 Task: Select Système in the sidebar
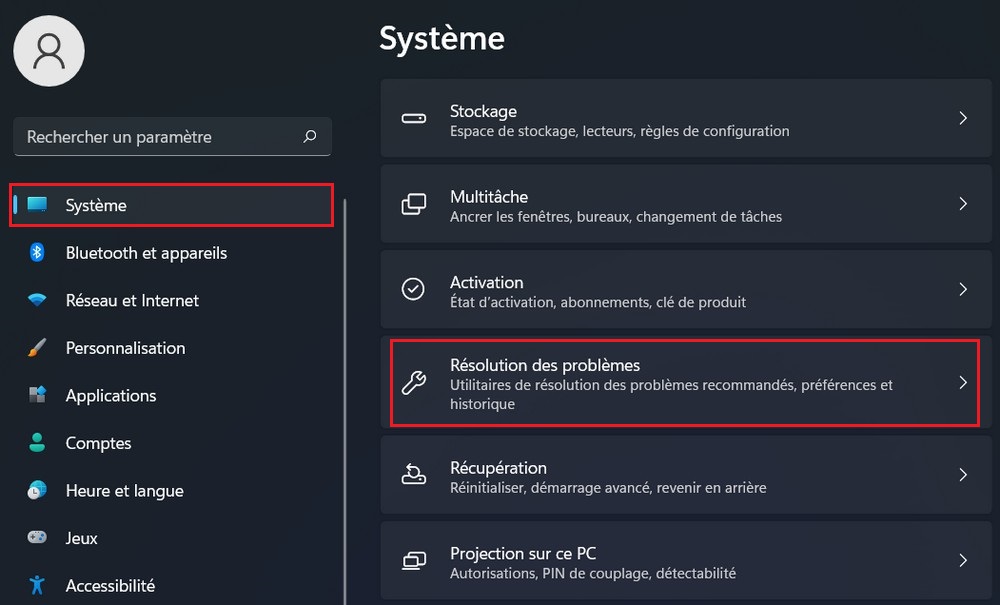[x=96, y=205]
